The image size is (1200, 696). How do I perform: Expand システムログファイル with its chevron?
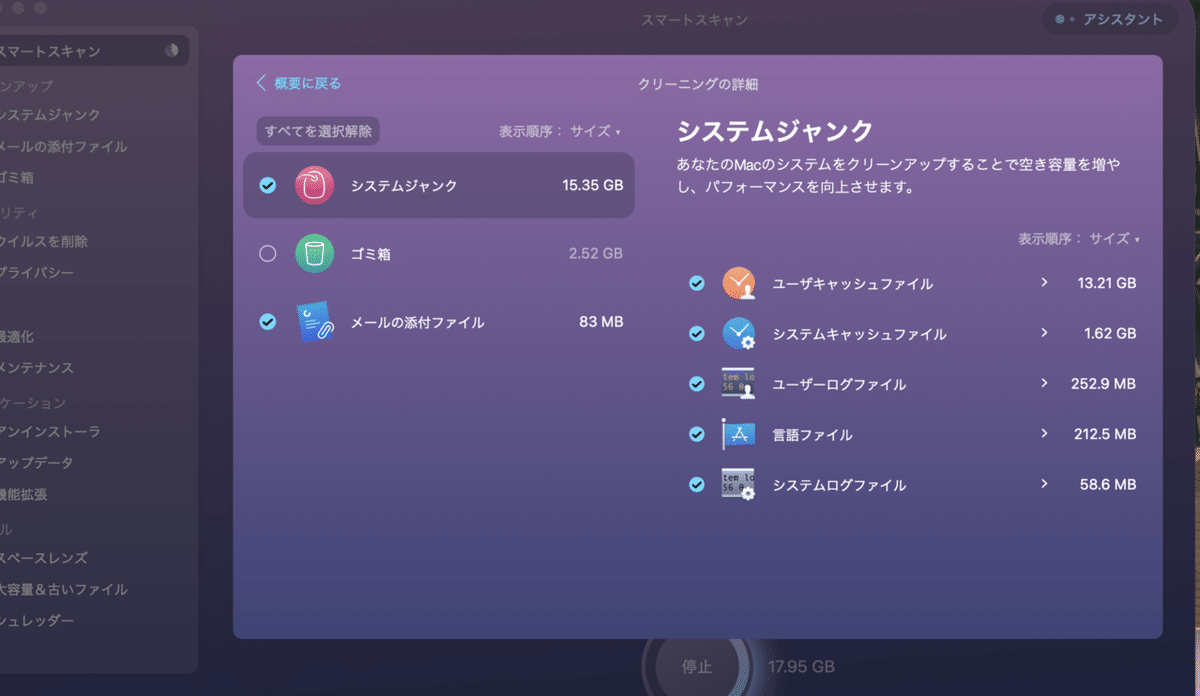coord(1044,484)
